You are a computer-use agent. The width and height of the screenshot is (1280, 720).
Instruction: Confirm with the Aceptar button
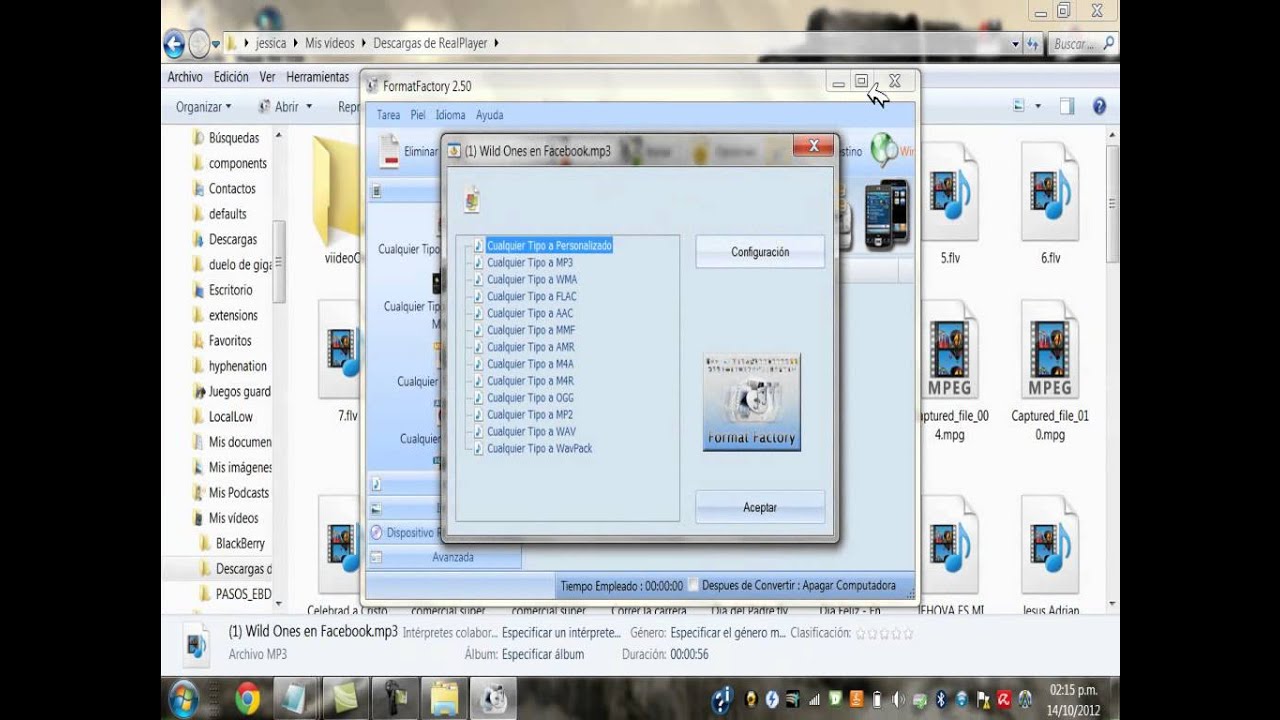(x=760, y=507)
